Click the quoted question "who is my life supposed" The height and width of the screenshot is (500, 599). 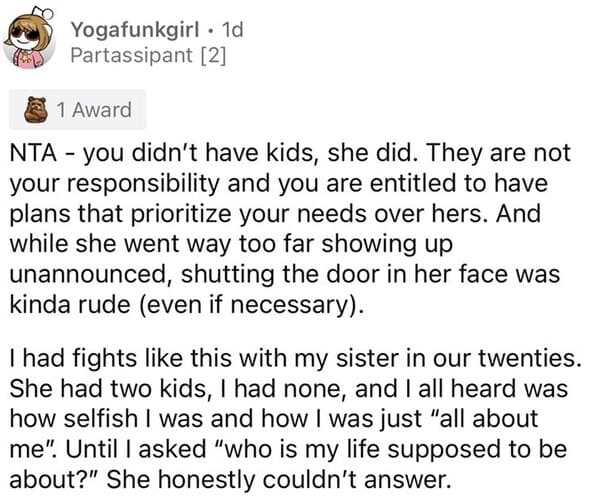tap(361, 450)
